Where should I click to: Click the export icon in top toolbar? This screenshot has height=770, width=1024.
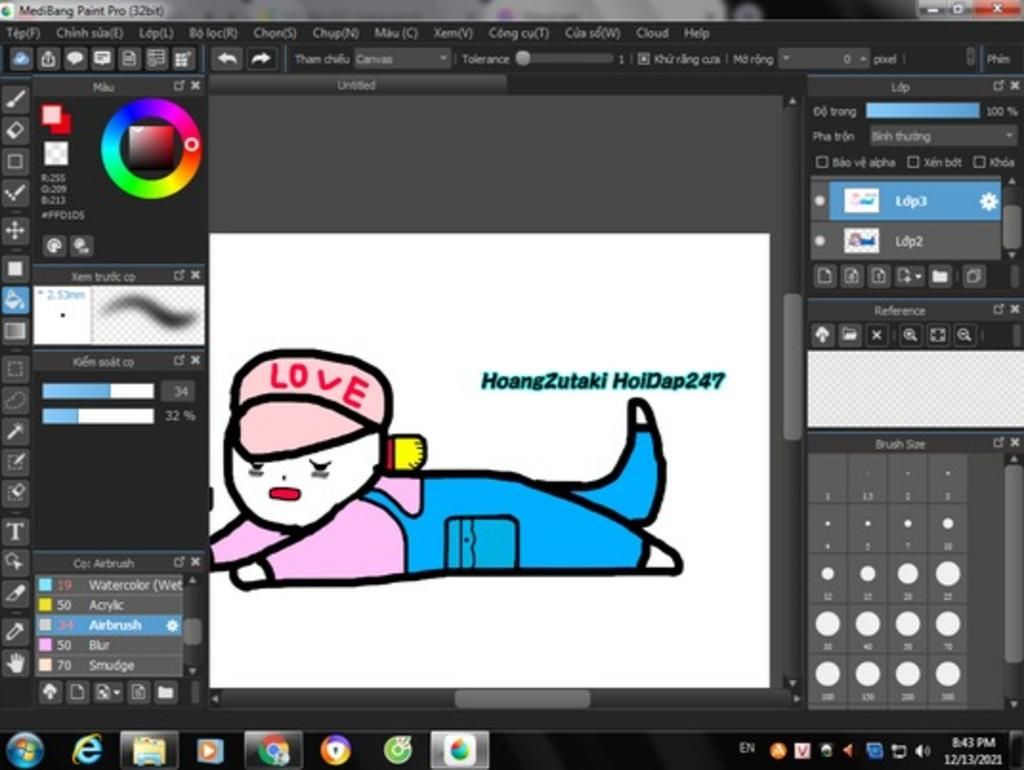(48, 59)
